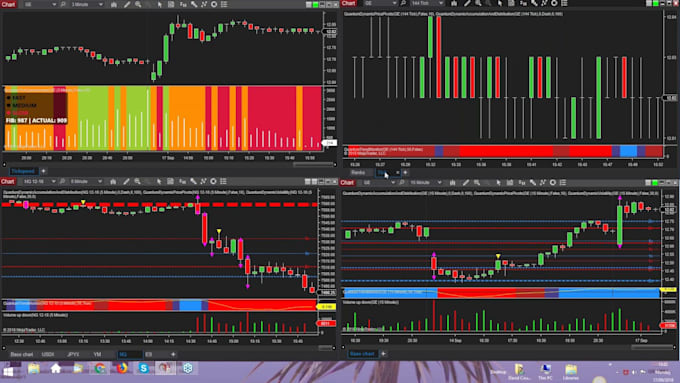The width and height of the screenshot is (680, 383).
Task: Select arrow cursor icon in 144 Tick chart toolbar
Action: pos(500,3)
